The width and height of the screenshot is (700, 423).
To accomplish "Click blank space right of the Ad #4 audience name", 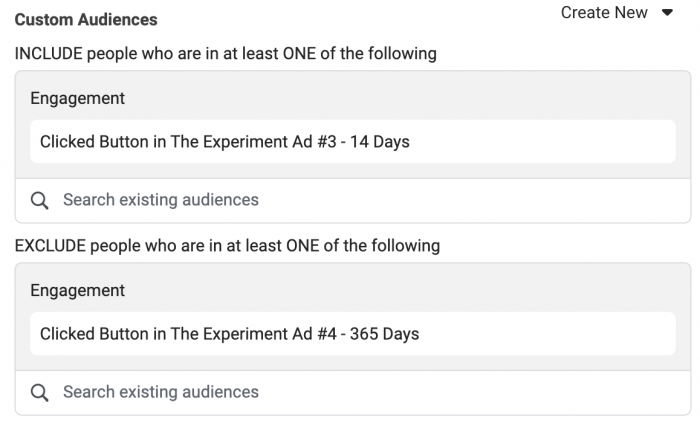I will pos(547,334).
